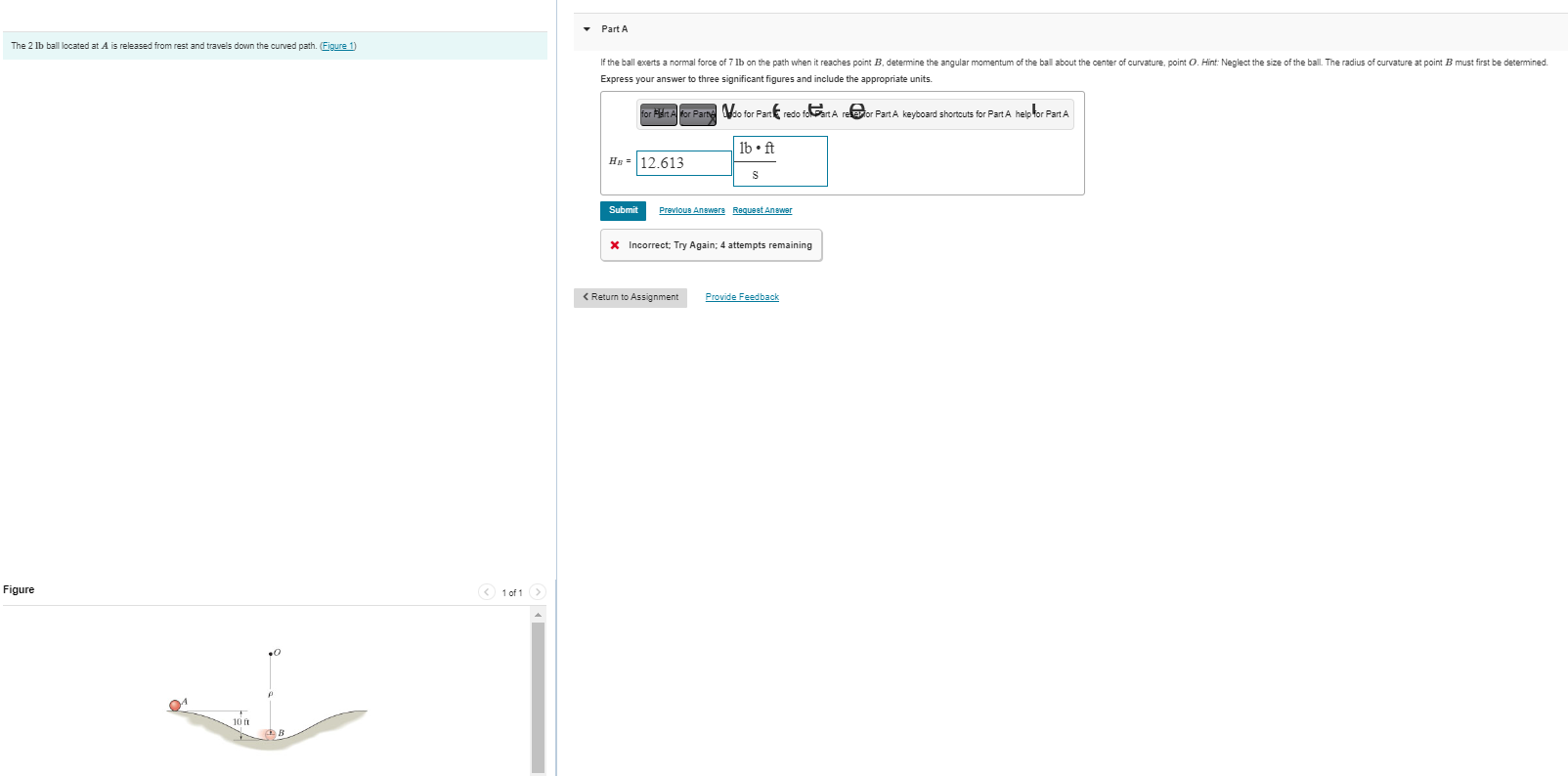The width and height of the screenshot is (1568, 776).
Task: Redo the edit for Part A
Action: (809, 114)
